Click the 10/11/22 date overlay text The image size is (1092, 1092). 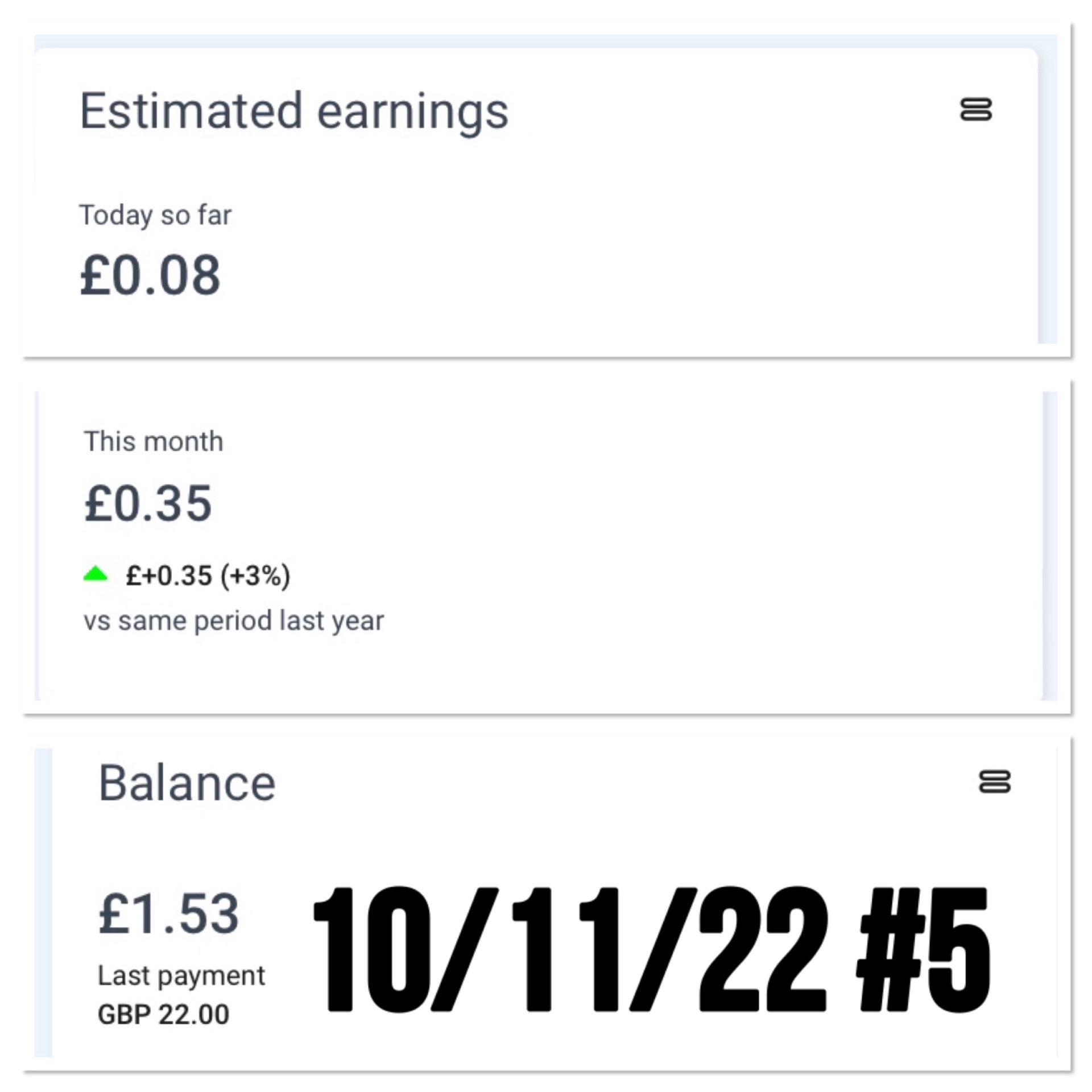(569, 950)
